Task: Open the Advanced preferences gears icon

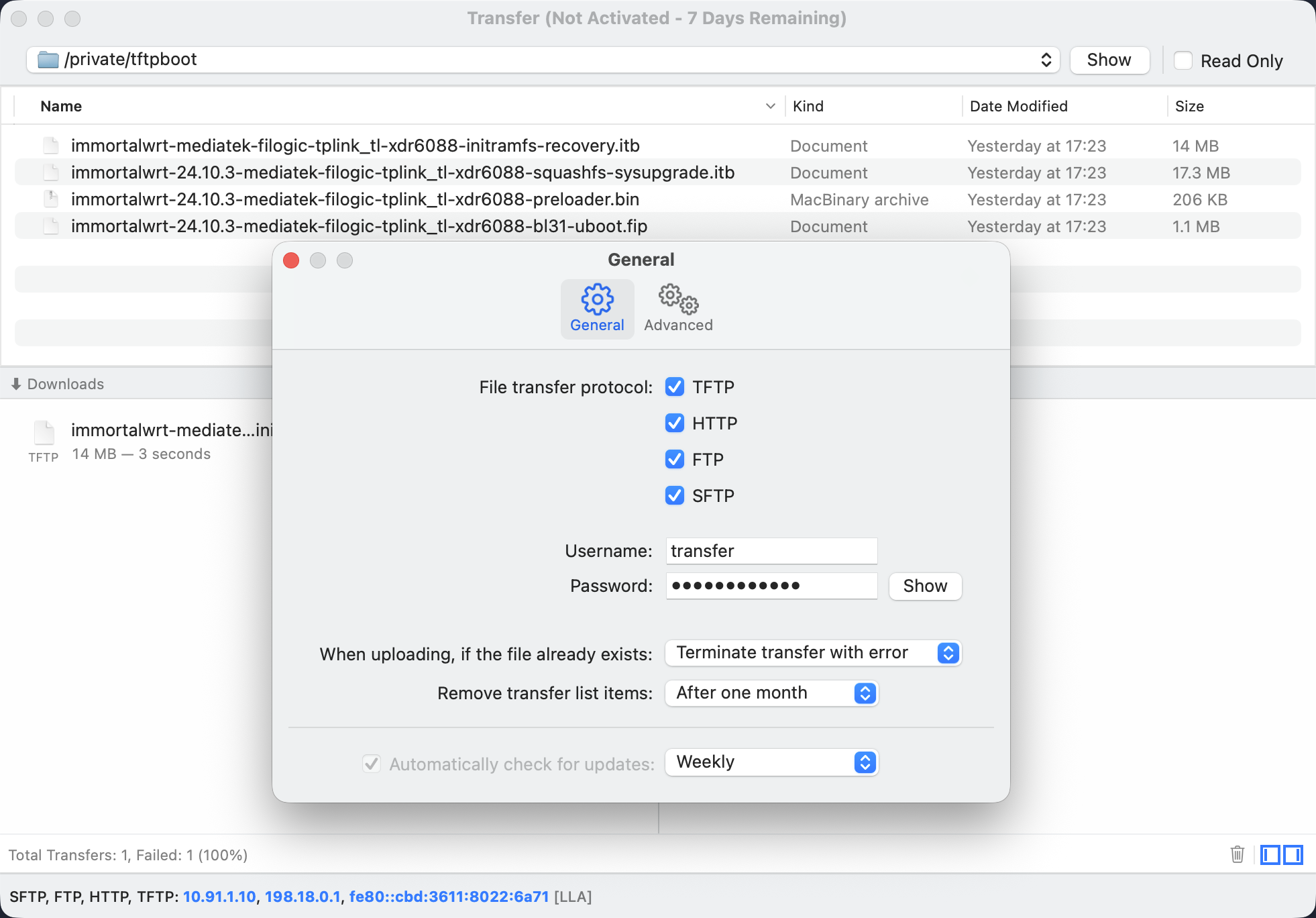Action: [678, 300]
